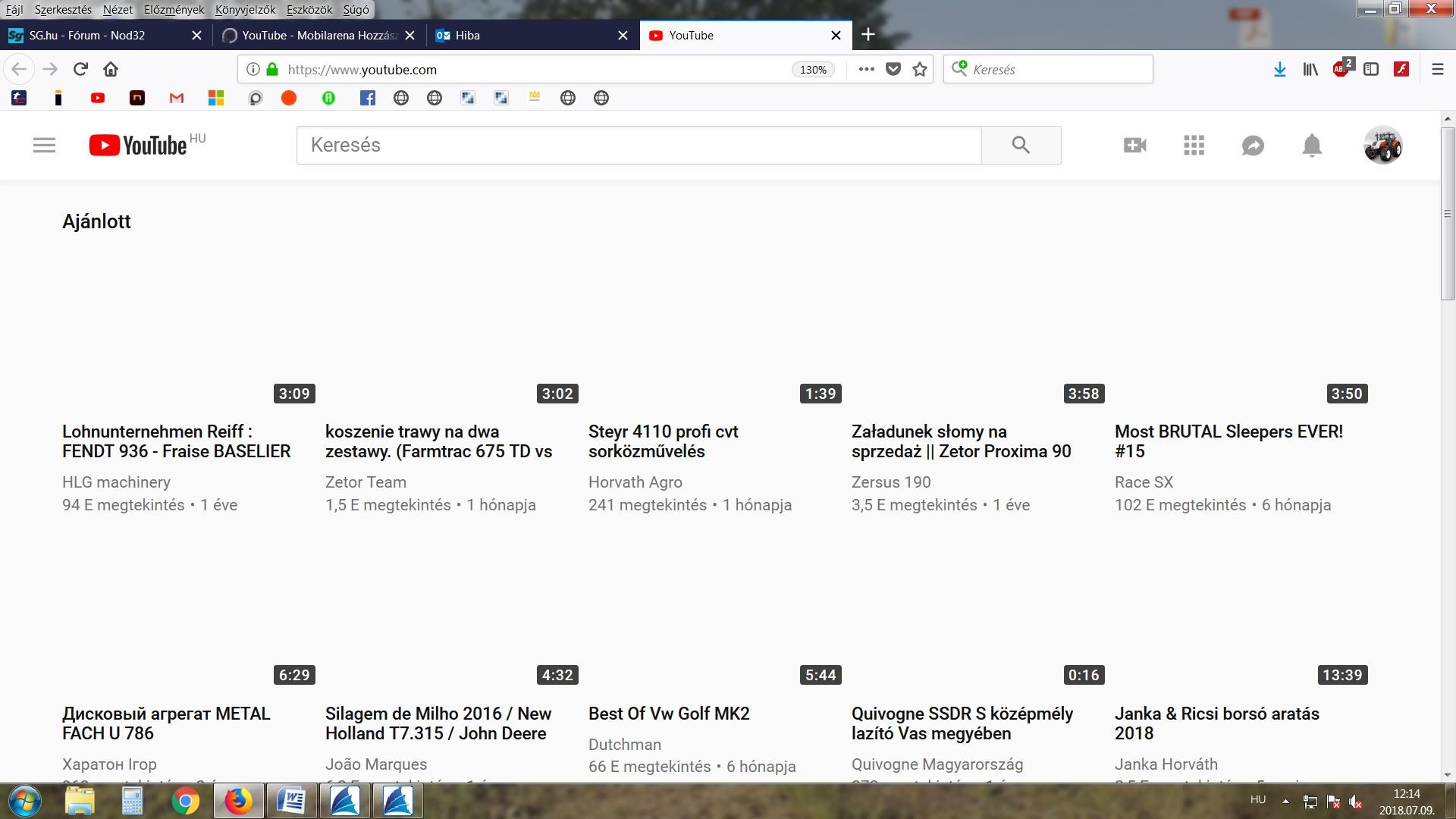Image resolution: width=1456 pixels, height=819 pixels.
Task: Click the upload video camera icon
Action: coord(1134,145)
